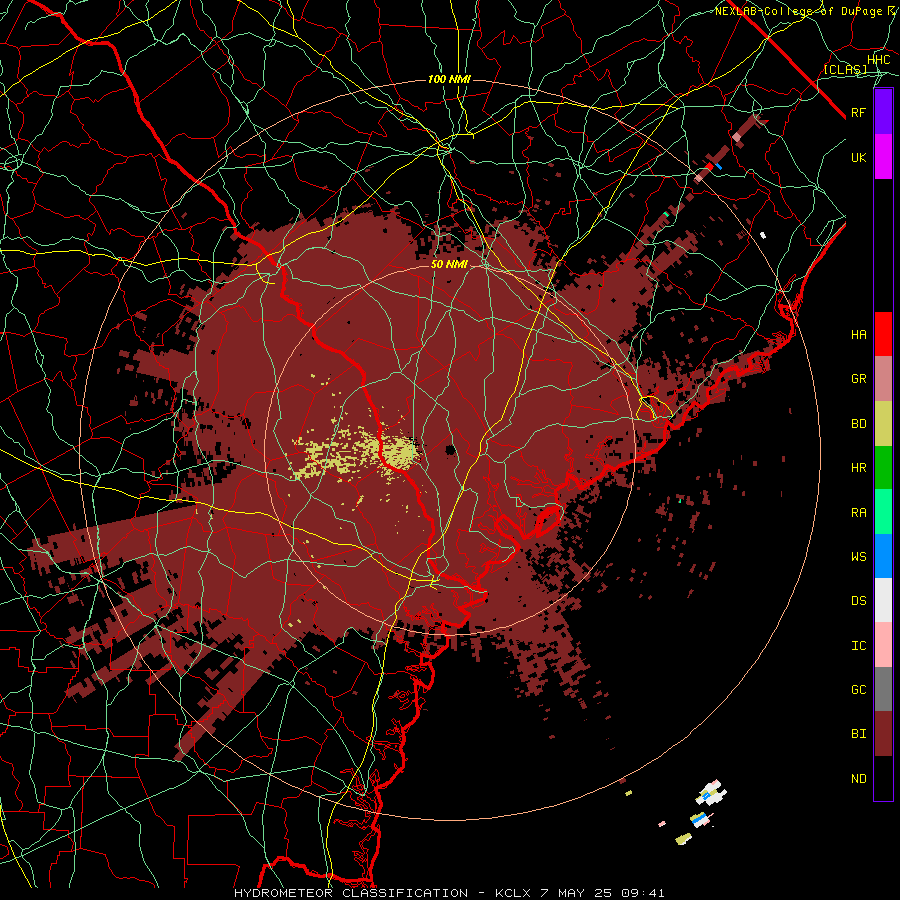Image resolution: width=900 pixels, height=900 pixels.
Task: Click the BD legend label
Action: pyautogui.click(x=858, y=424)
